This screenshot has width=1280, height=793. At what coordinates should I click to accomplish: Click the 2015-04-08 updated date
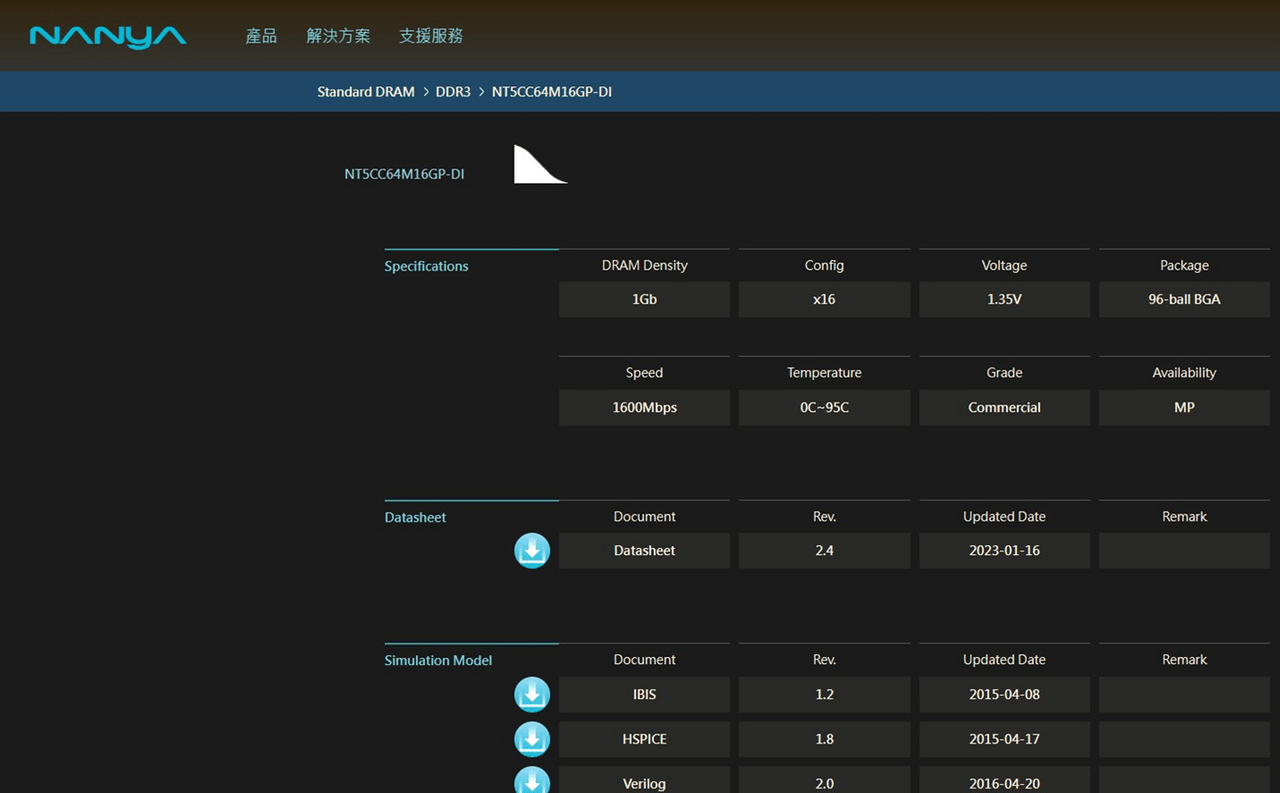(1004, 695)
